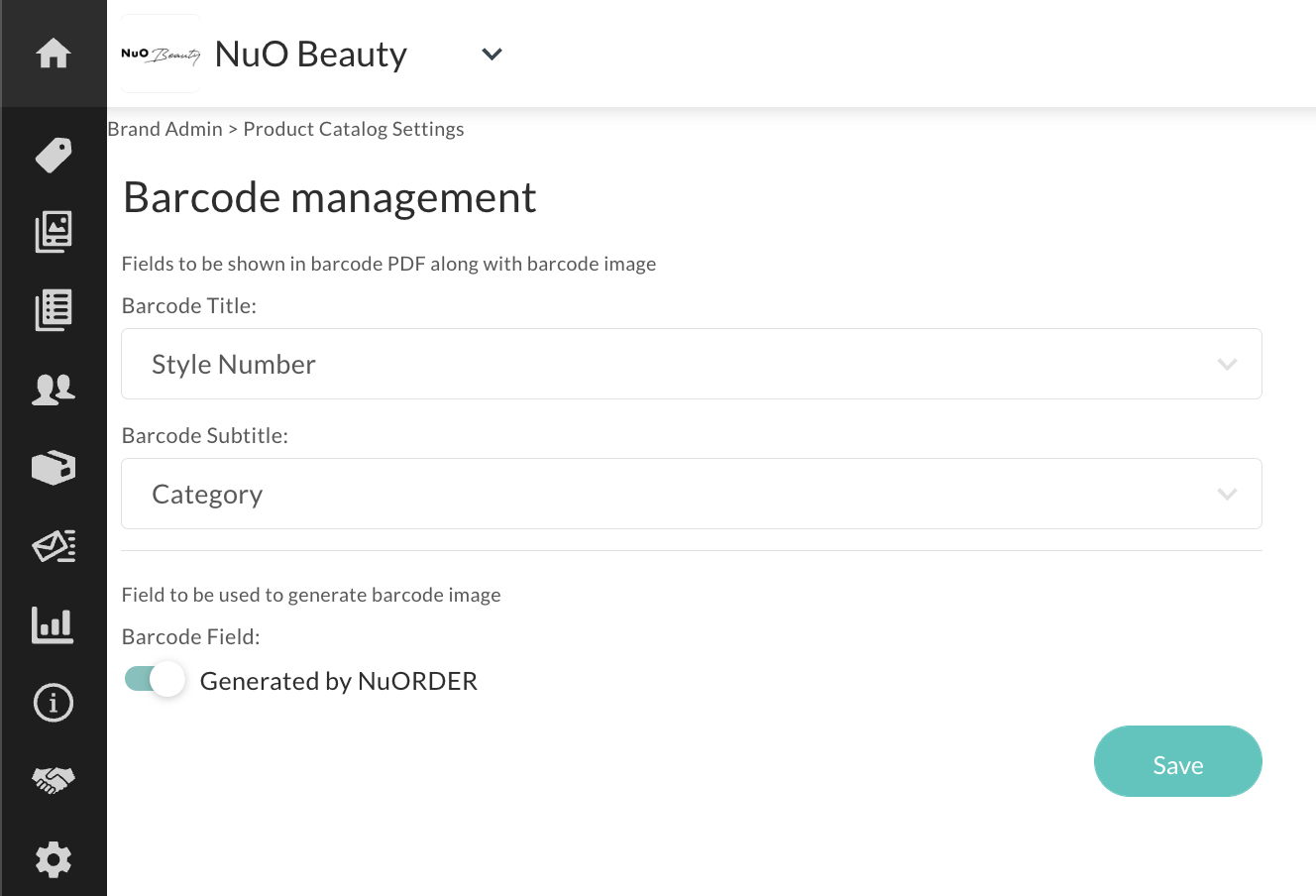This screenshot has width=1316, height=896.
Task: Open the package box icon in sidebar
Action: pos(54,467)
